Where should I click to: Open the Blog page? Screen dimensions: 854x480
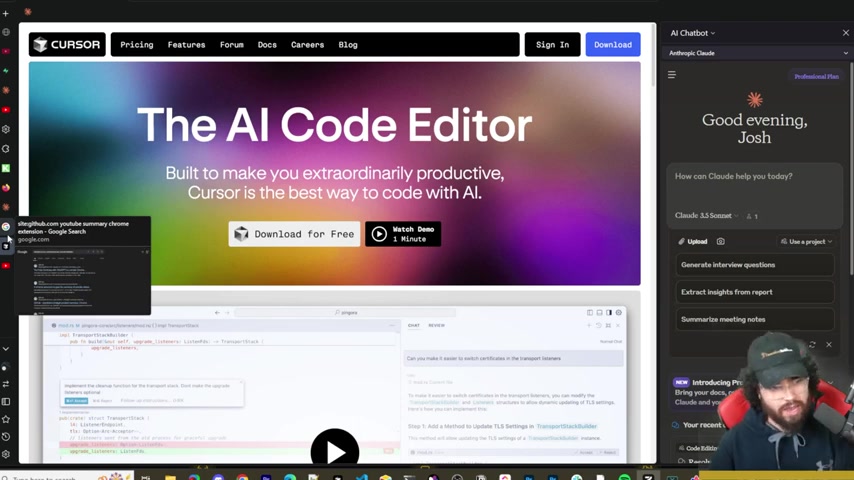pyautogui.click(x=347, y=45)
